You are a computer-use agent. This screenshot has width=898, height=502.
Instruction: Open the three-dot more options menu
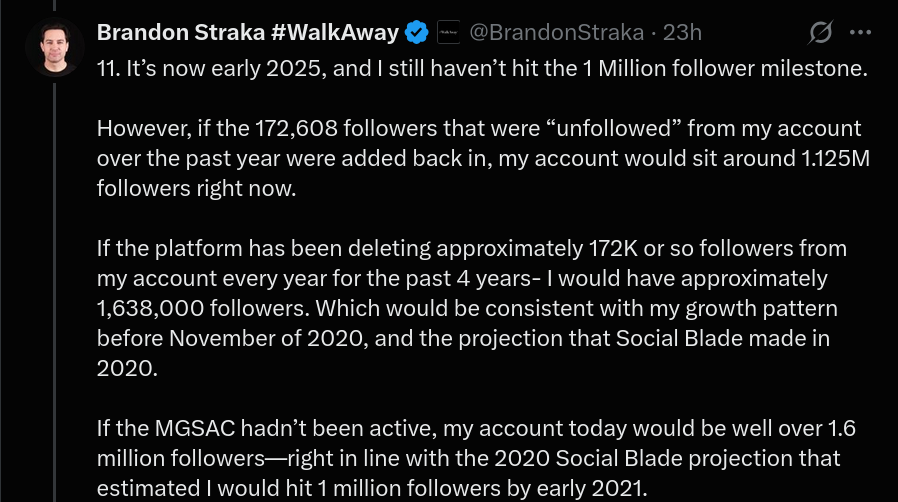tap(860, 33)
